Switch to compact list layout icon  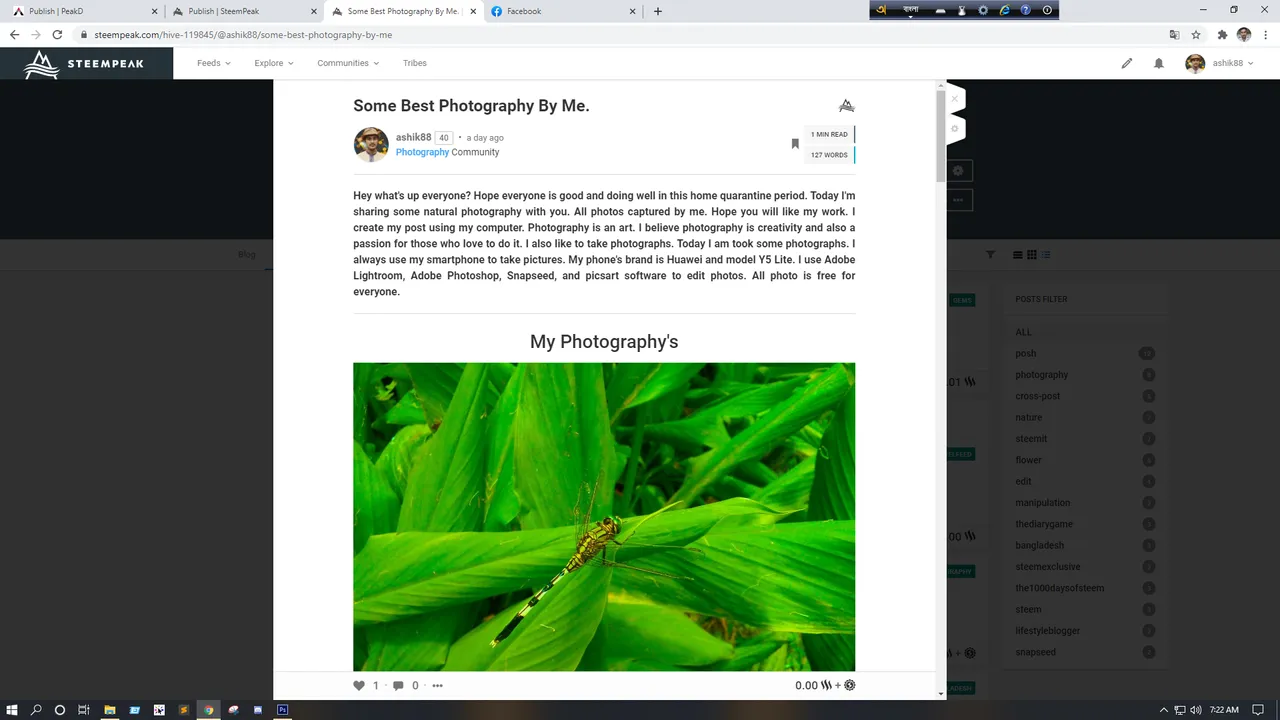coord(1046,255)
